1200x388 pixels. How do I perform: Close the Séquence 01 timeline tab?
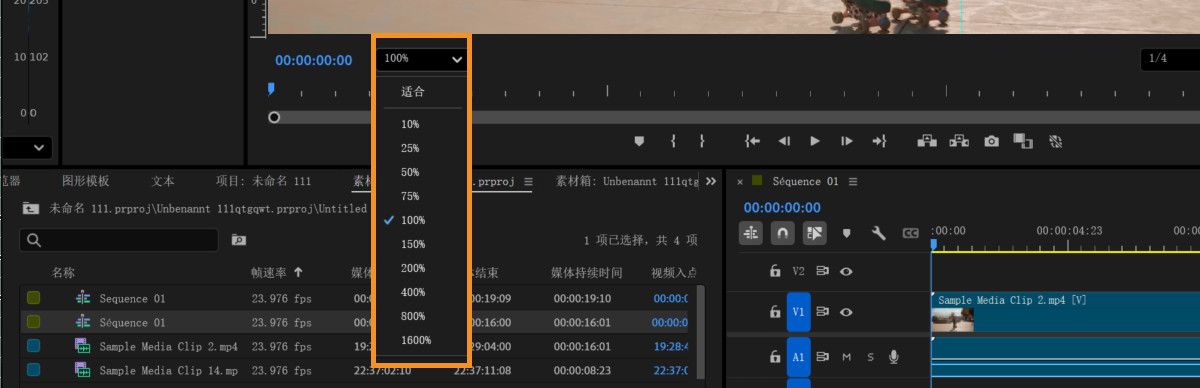pyautogui.click(x=740, y=182)
